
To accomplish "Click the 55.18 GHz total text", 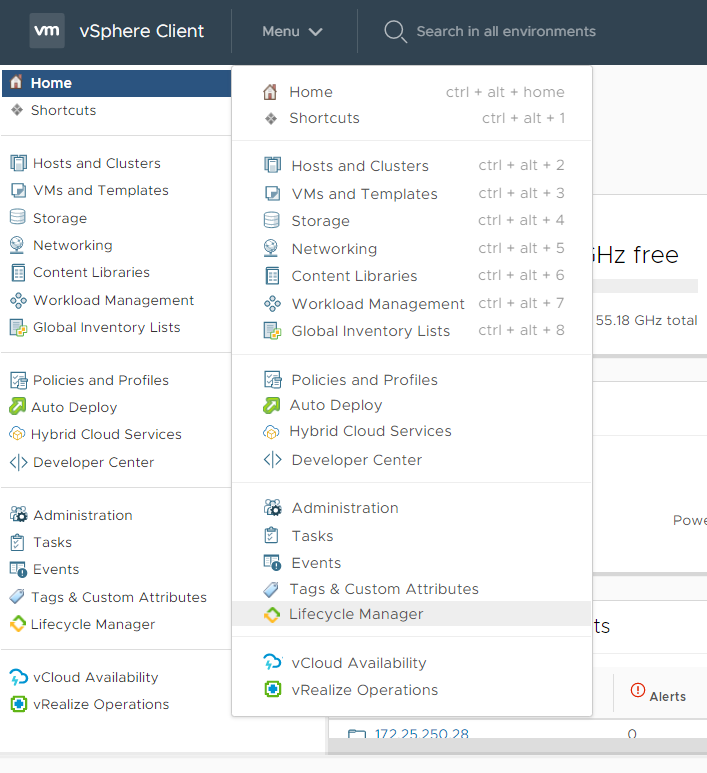I will (x=646, y=320).
